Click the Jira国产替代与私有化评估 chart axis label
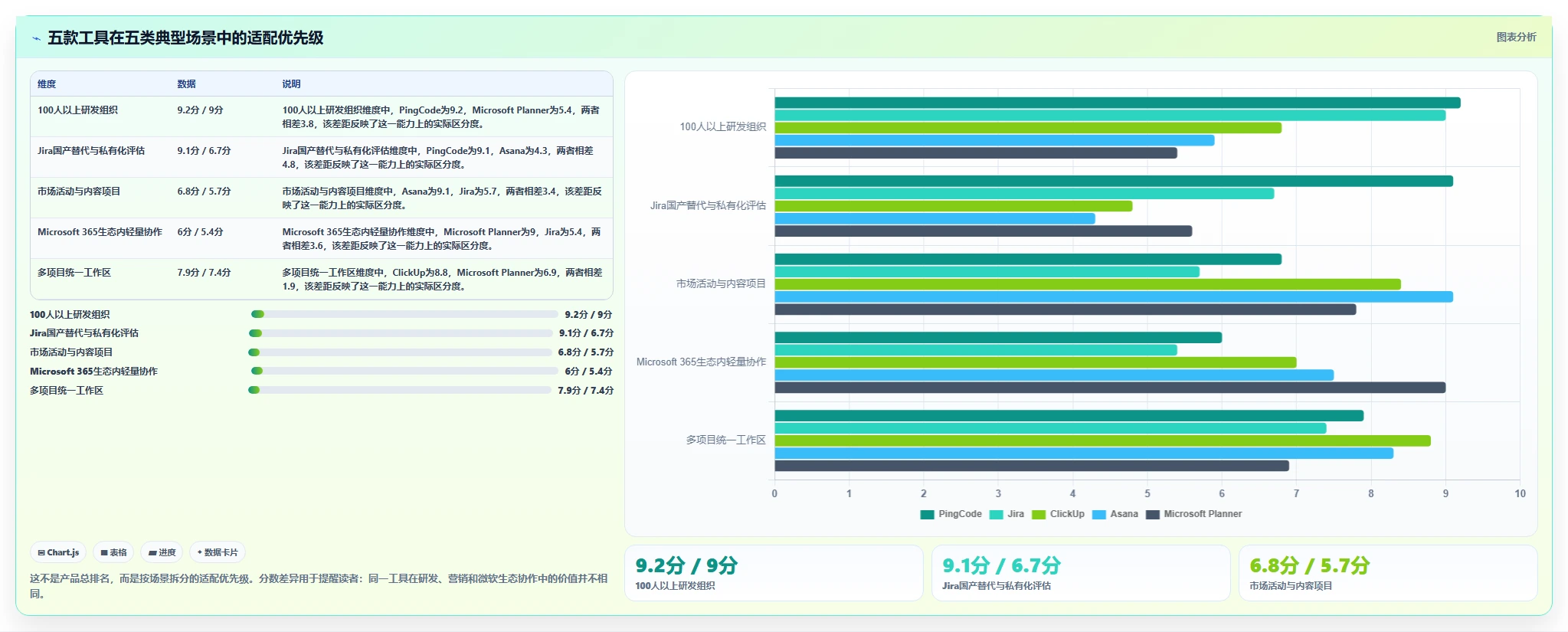The image size is (1568, 632). tap(708, 205)
